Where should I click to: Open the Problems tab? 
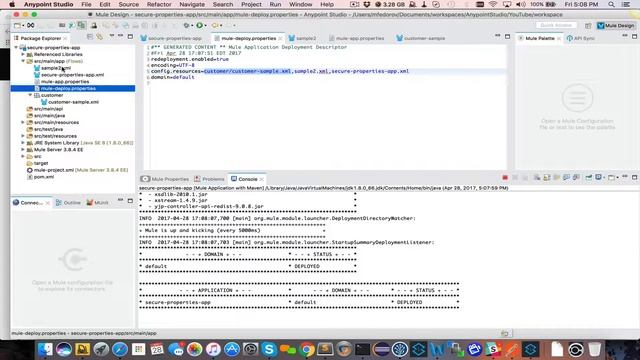pyautogui.click(x=209, y=179)
